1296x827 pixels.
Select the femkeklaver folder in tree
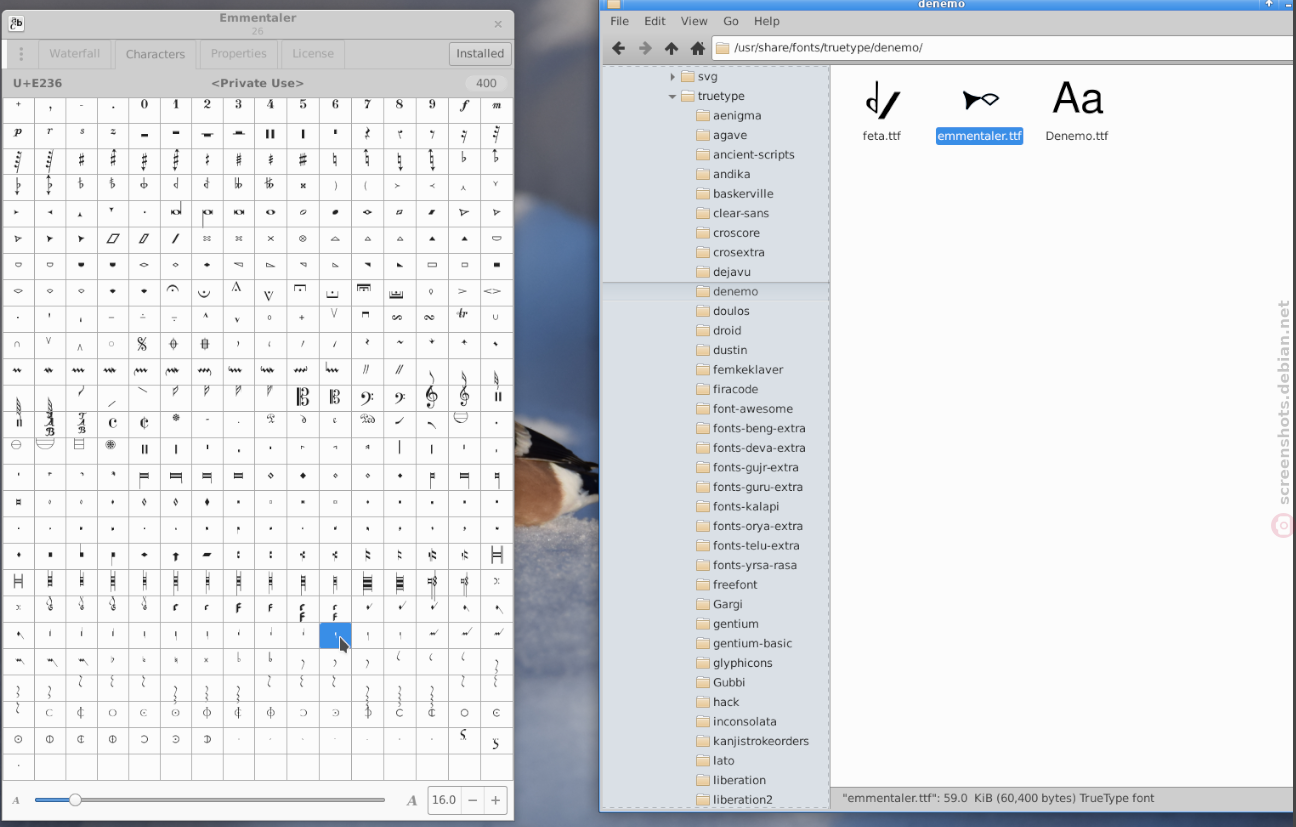[x=747, y=370]
